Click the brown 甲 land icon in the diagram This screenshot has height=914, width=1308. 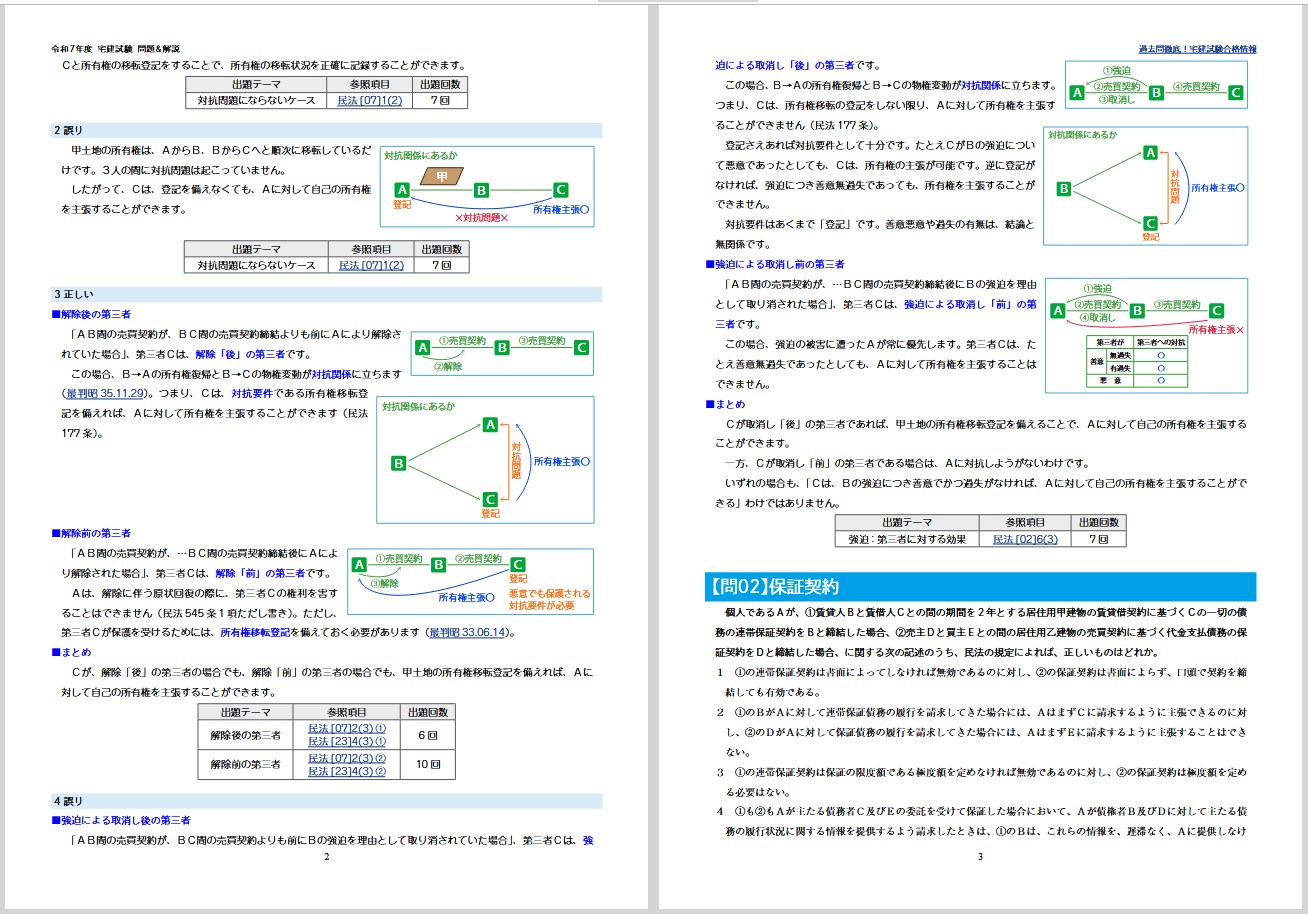pyautogui.click(x=438, y=177)
